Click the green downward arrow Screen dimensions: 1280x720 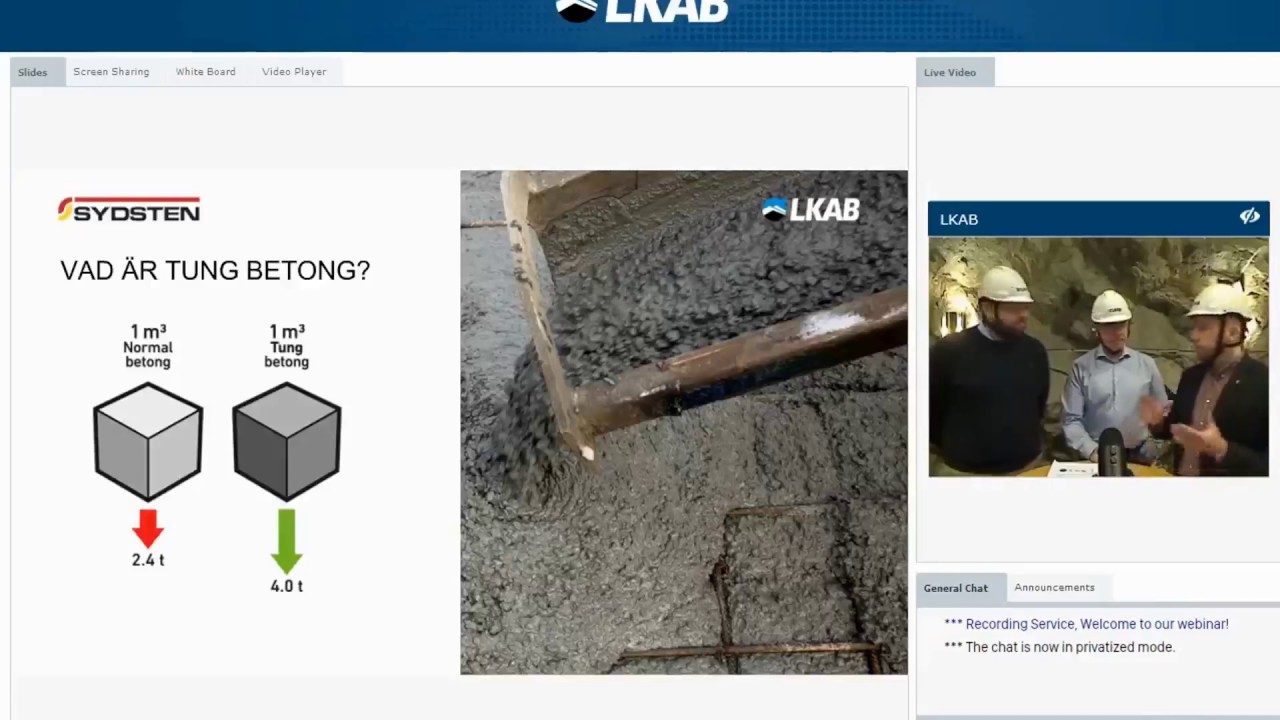(287, 541)
